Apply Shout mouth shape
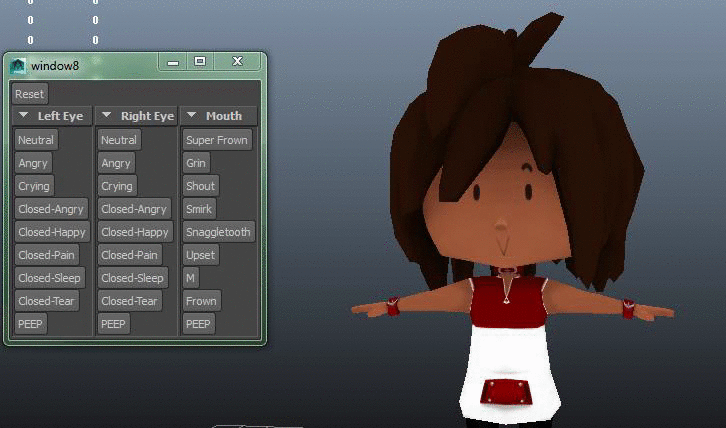 201,186
